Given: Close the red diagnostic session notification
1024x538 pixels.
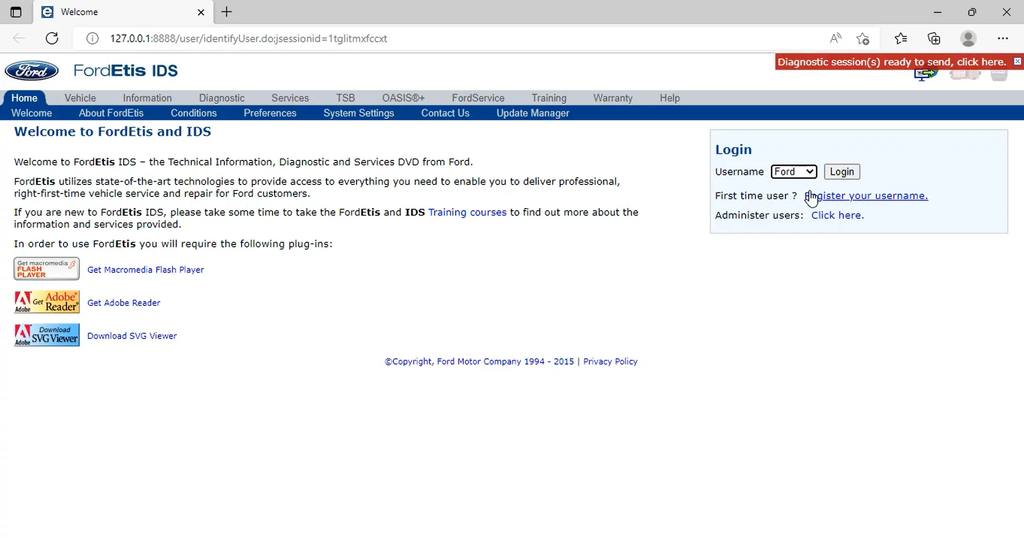Looking at the screenshot, I should (1017, 62).
